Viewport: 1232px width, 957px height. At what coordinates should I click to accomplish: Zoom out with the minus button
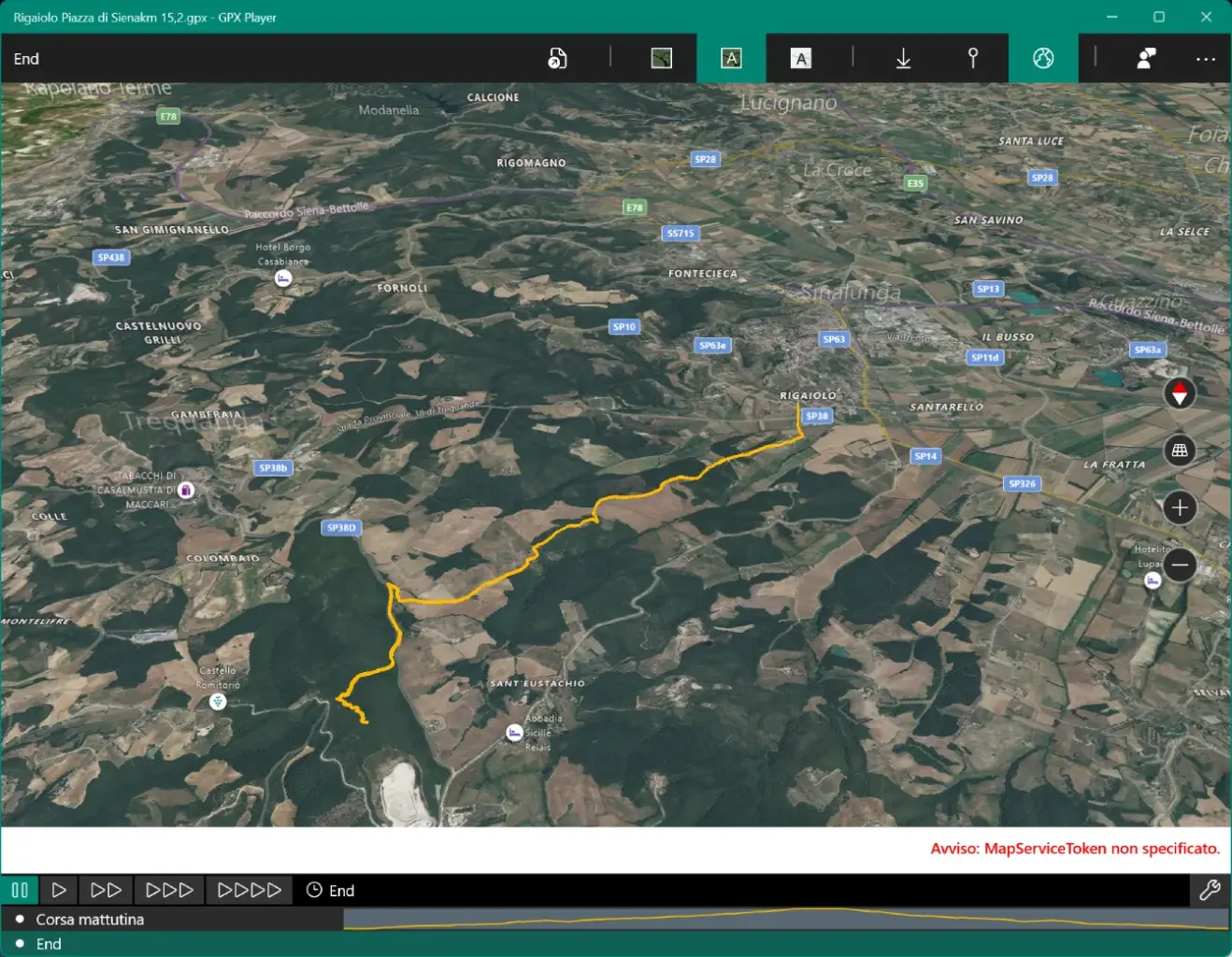coord(1180,564)
